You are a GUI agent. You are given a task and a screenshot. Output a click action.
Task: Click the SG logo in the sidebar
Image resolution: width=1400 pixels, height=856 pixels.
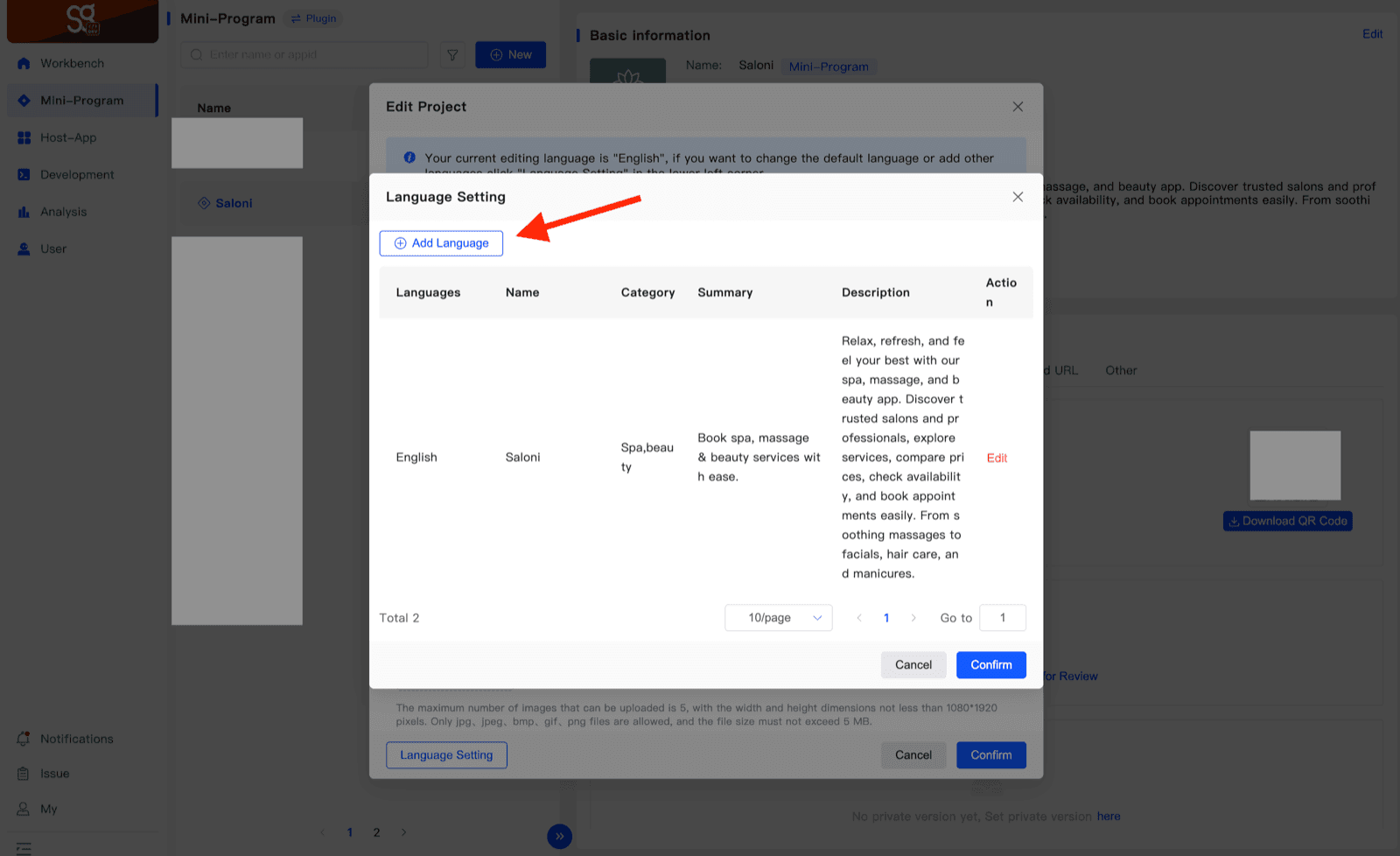click(82, 20)
